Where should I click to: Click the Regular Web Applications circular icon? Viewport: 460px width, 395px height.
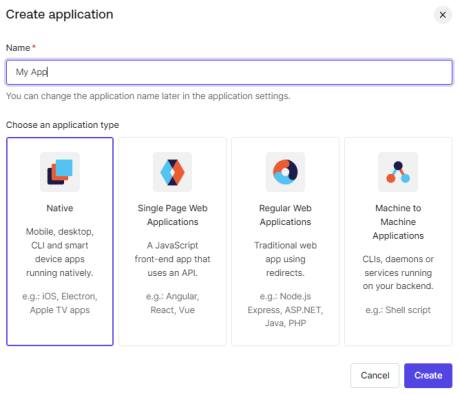(285, 172)
